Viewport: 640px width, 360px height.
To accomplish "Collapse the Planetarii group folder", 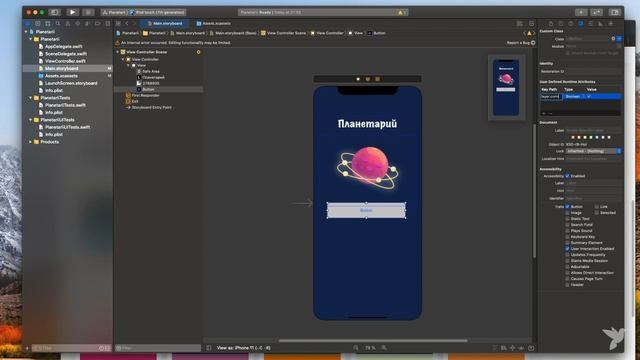I will pos(31,39).
